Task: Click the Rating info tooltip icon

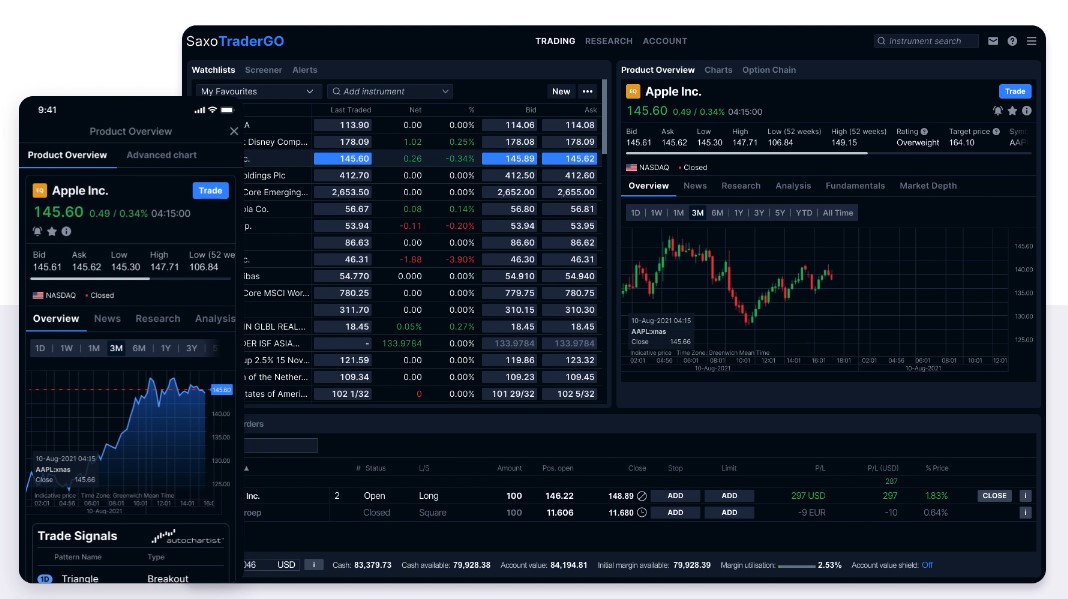Action: 924,131
